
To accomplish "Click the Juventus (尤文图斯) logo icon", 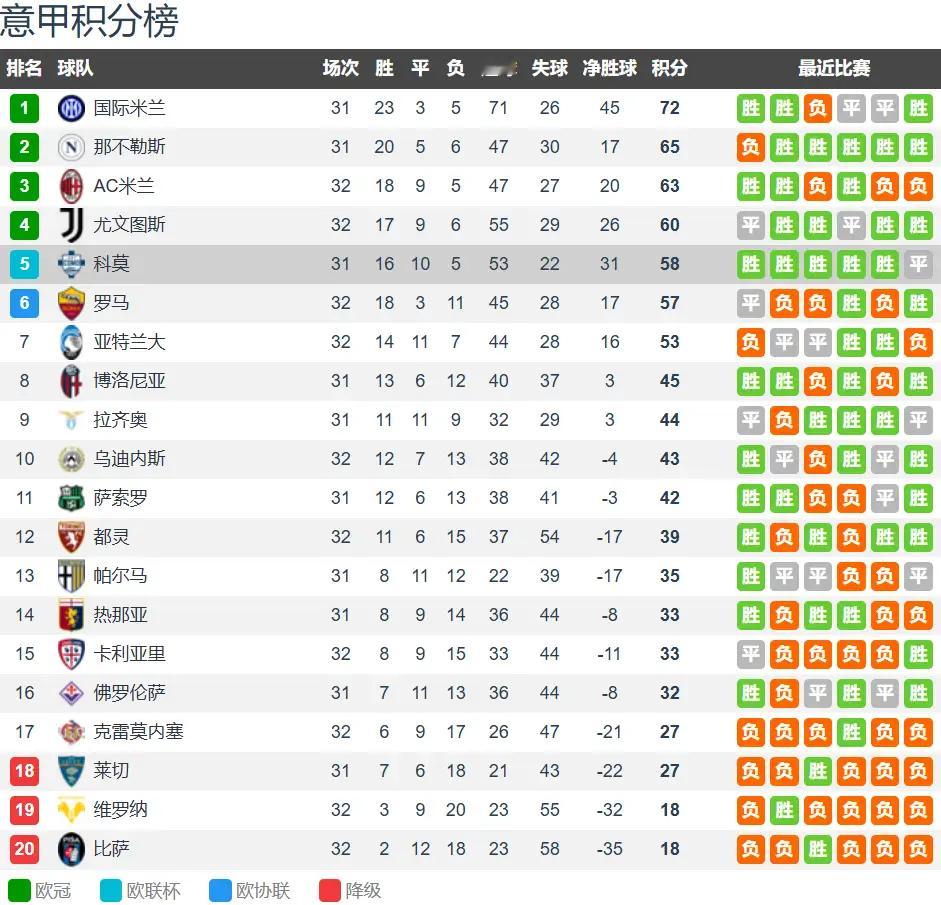I will click(x=72, y=225).
